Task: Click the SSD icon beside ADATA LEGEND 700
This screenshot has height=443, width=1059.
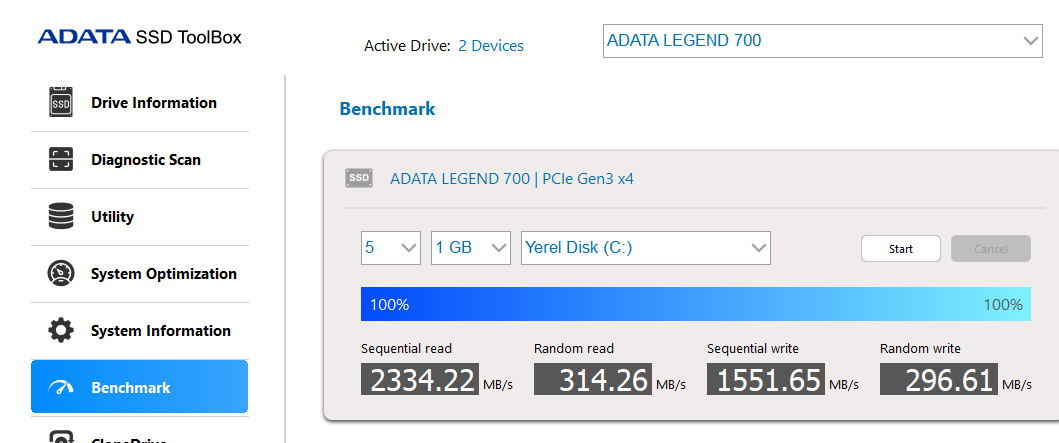Action: (359, 179)
